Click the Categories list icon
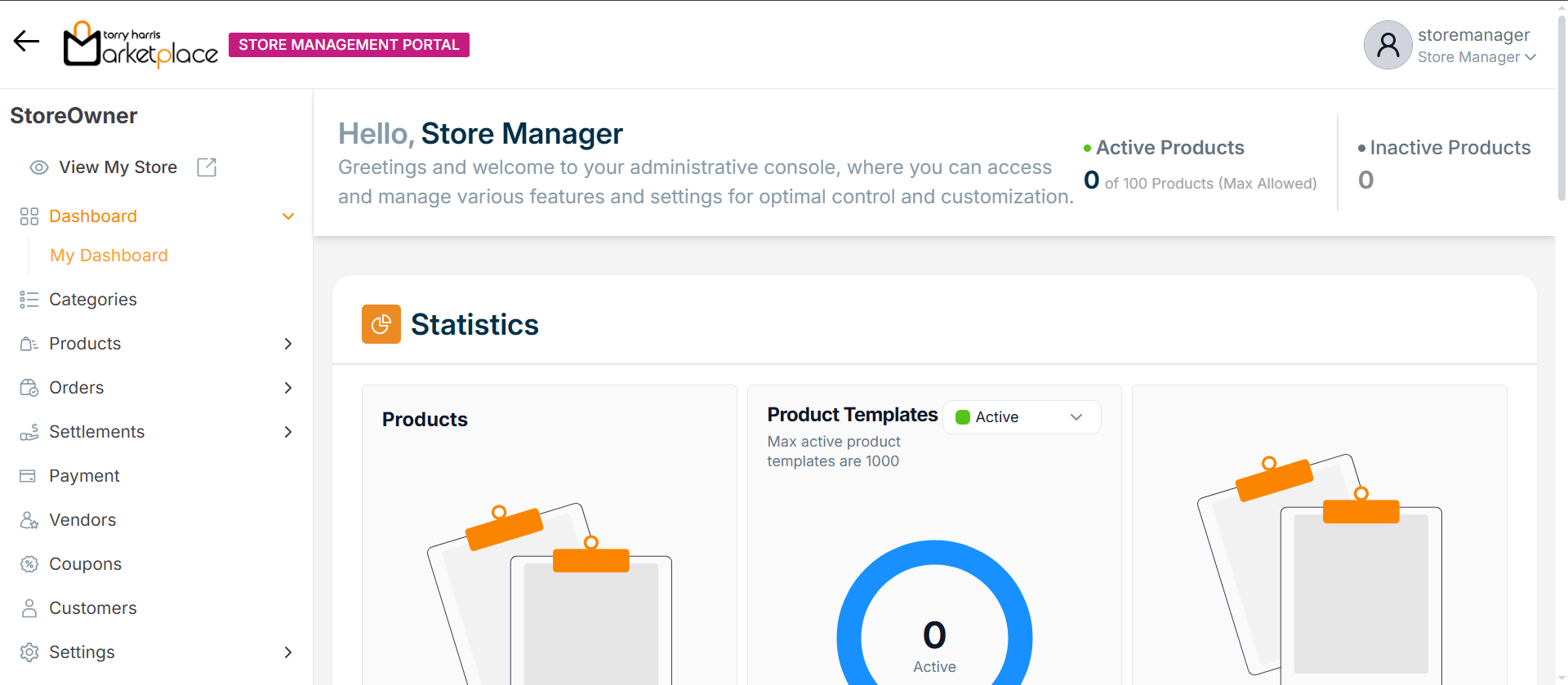The height and width of the screenshot is (685, 1568). pos(29,300)
